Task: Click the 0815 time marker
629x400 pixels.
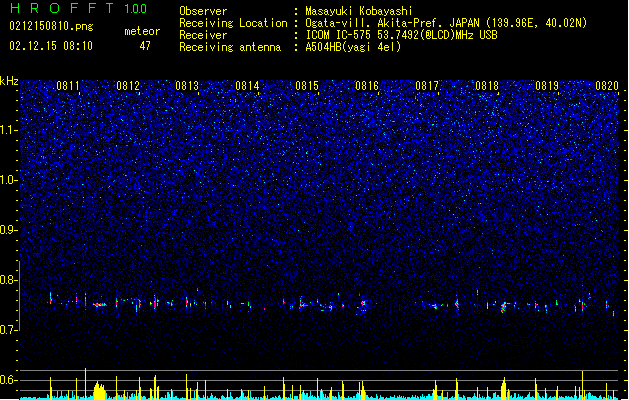Action: pyautogui.click(x=307, y=86)
